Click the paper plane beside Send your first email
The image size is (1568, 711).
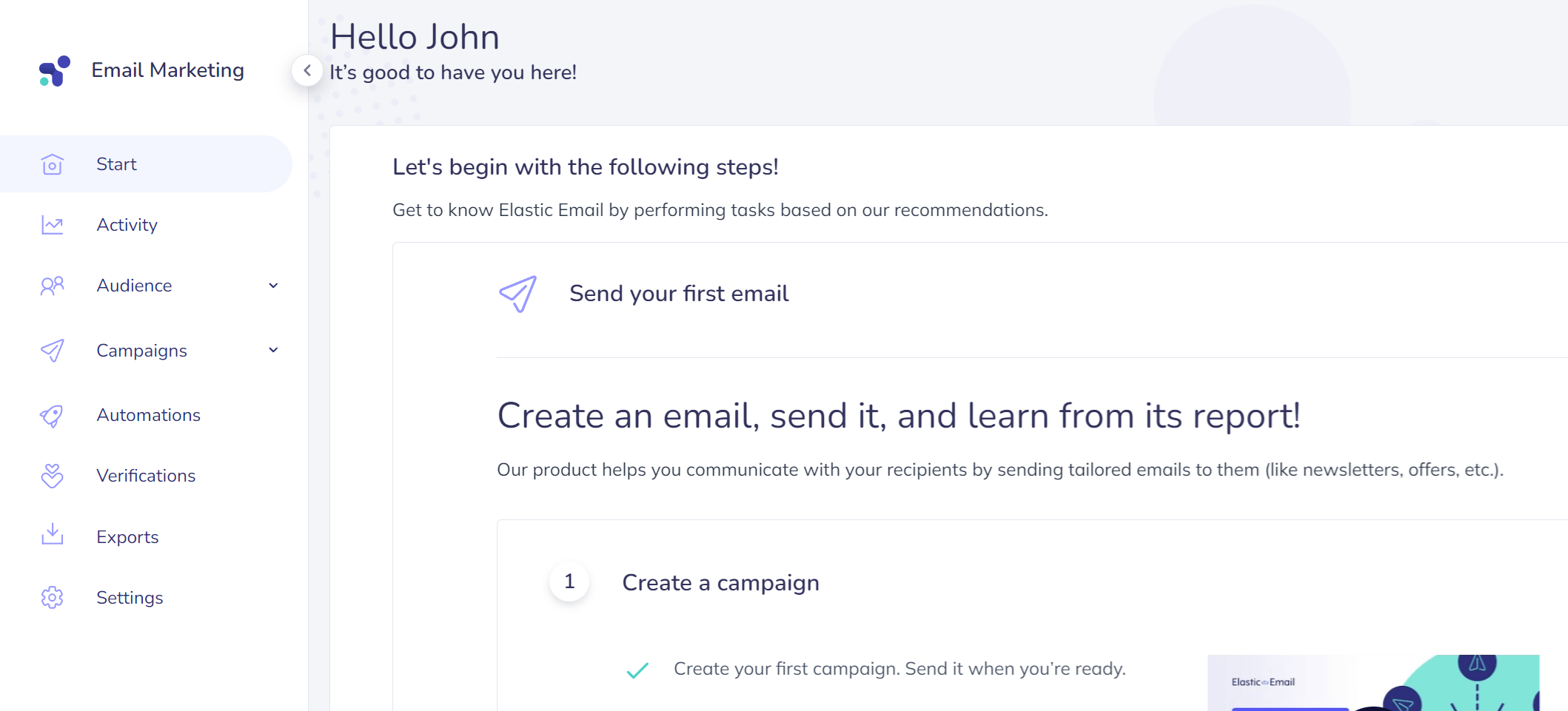pyautogui.click(x=517, y=293)
